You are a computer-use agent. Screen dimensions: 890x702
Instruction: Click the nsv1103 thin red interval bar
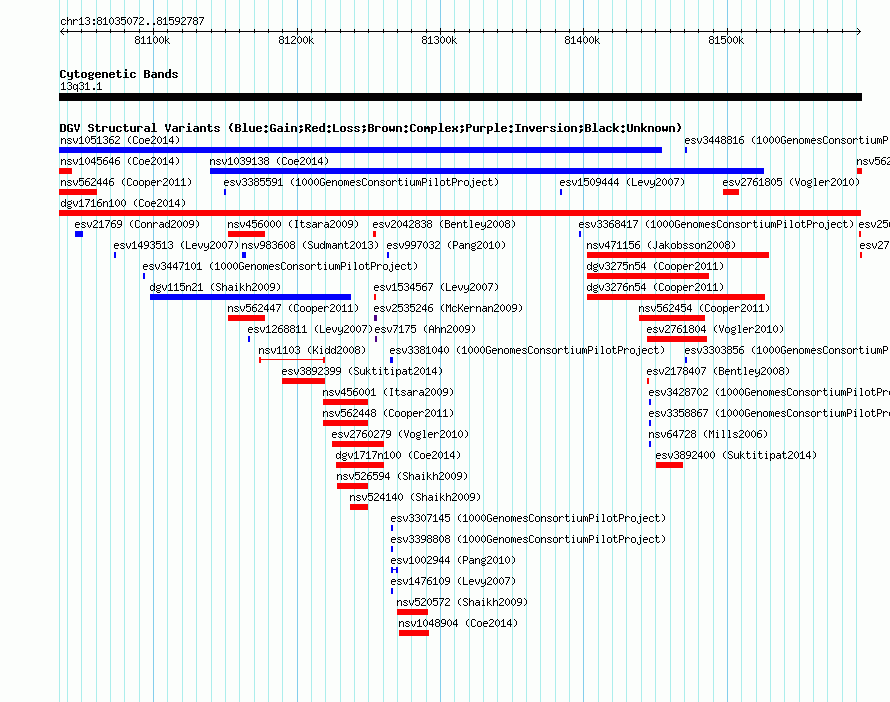pos(292,360)
